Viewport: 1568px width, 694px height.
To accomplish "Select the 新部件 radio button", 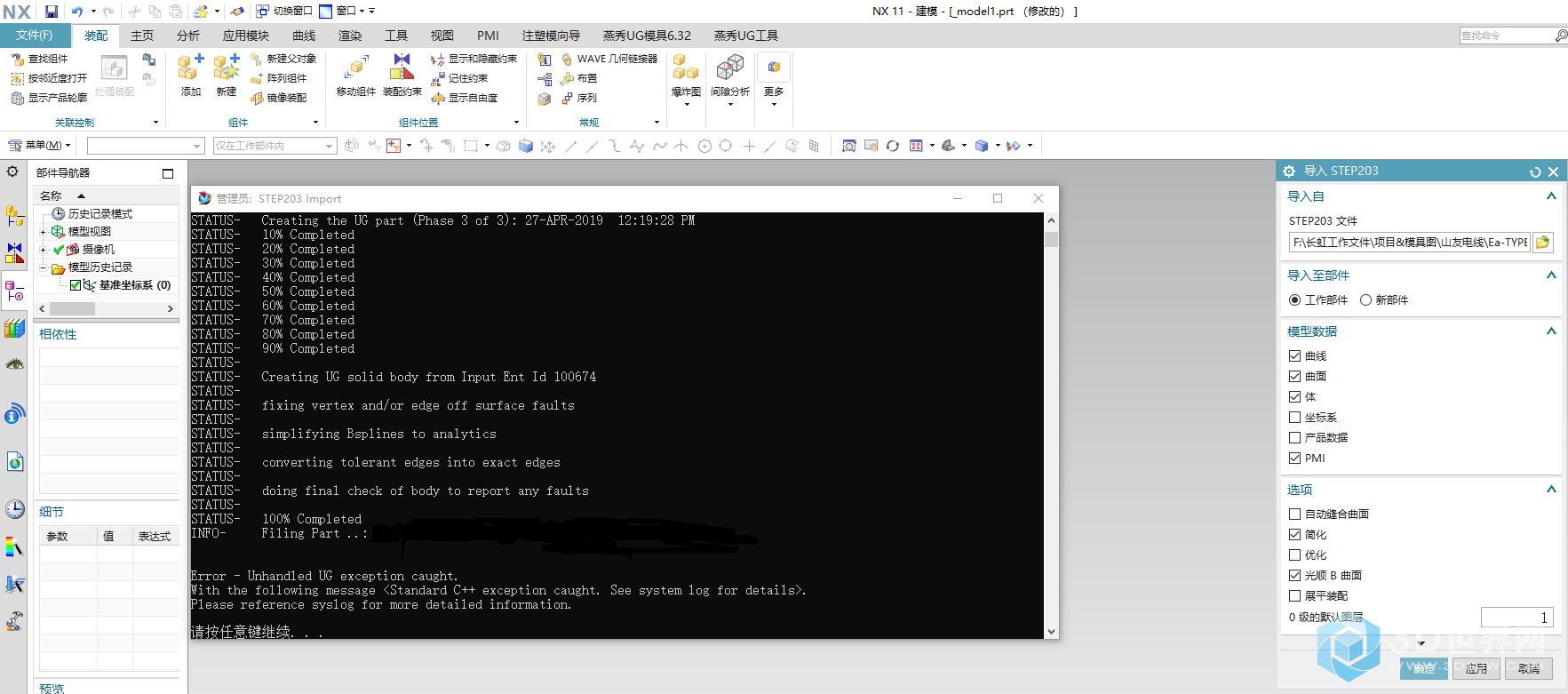I will 1365,300.
